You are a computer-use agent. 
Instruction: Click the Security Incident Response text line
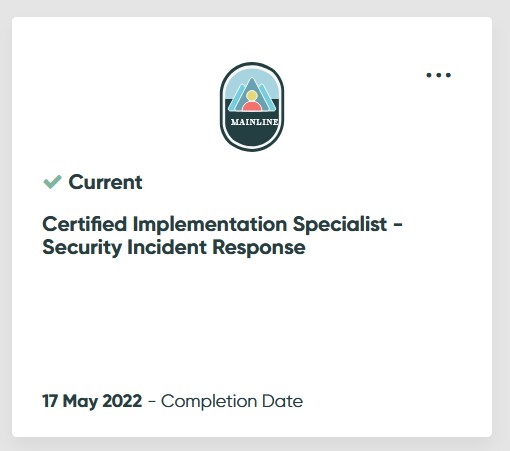click(x=174, y=248)
